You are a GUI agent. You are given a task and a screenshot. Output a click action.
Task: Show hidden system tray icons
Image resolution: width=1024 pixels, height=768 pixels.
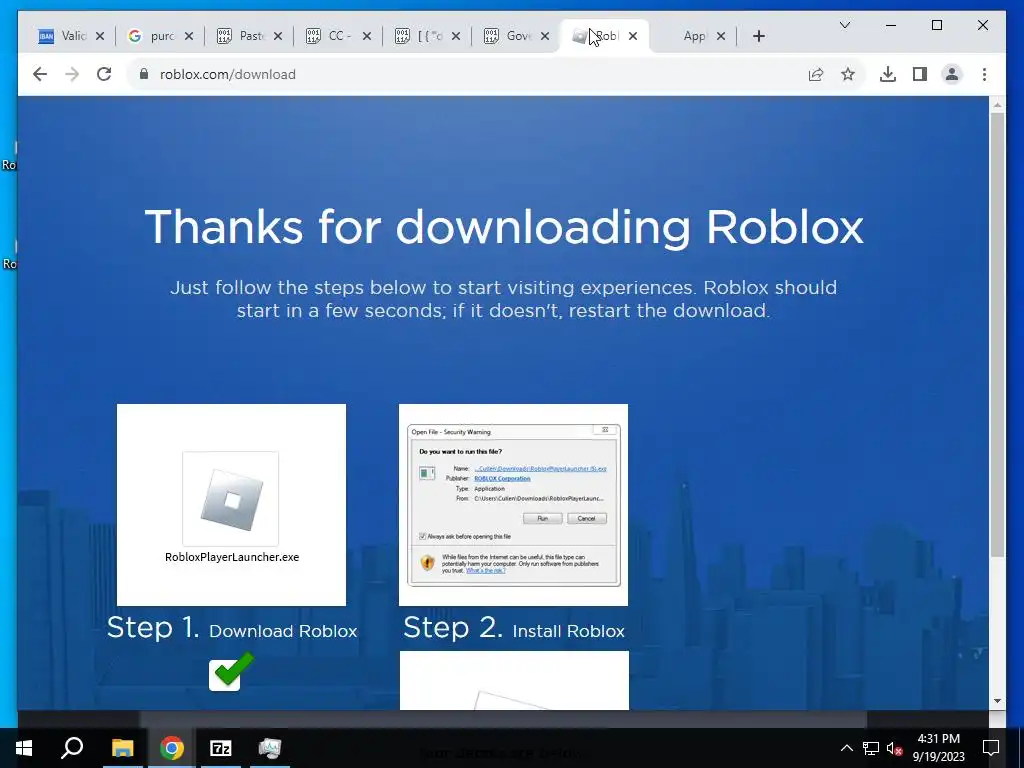[846, 748]
